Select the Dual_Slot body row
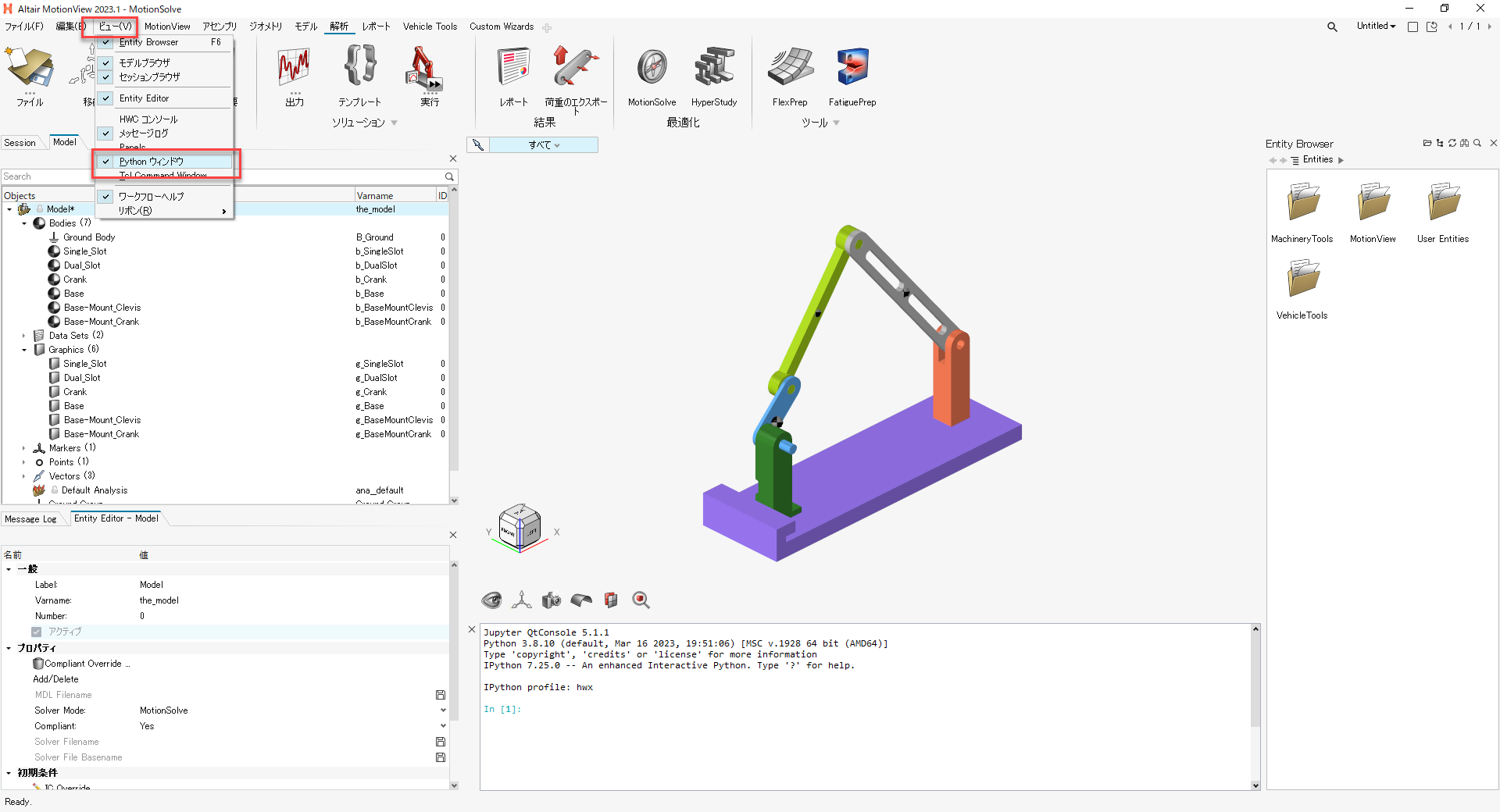Image resolution: width=1500 pixels, height=812 pixels. point(225,265)
